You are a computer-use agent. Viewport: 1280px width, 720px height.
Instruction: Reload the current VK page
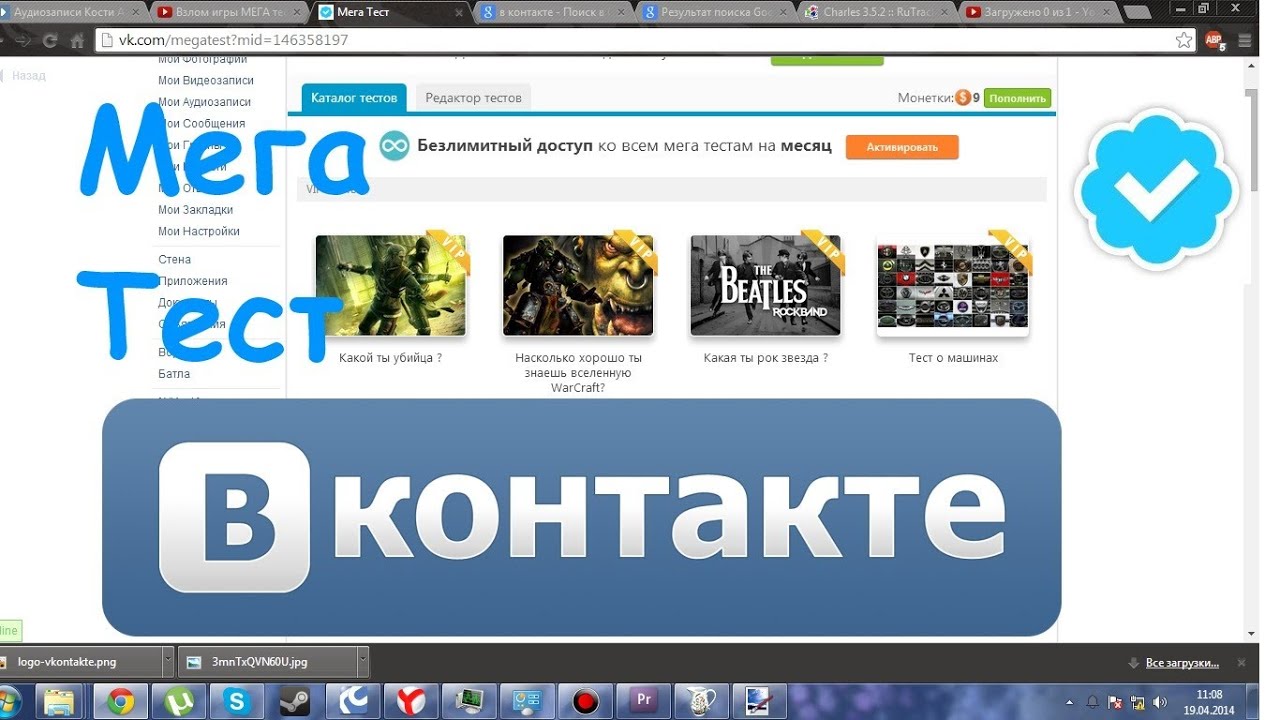point(50,41)
